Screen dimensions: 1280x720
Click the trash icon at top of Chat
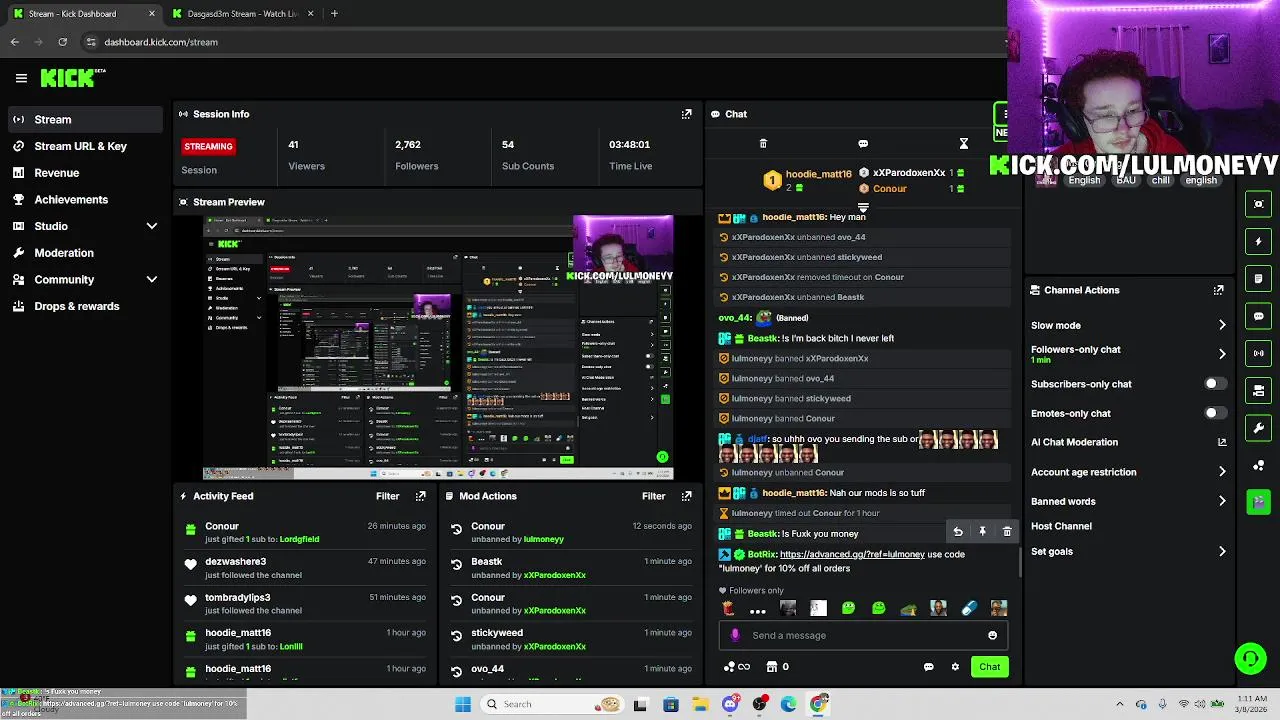[x=763, y=144]
